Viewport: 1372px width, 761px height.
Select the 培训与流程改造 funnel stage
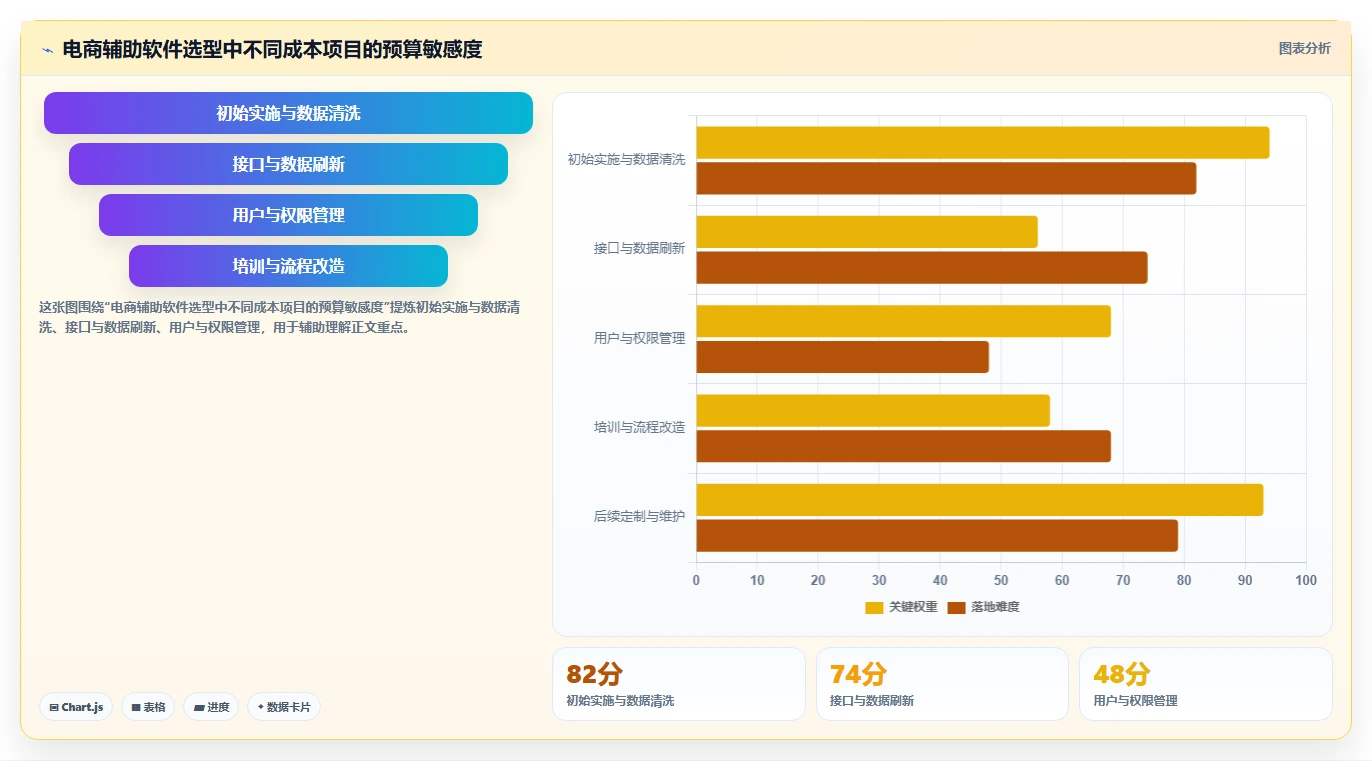(x=288, y=266)
